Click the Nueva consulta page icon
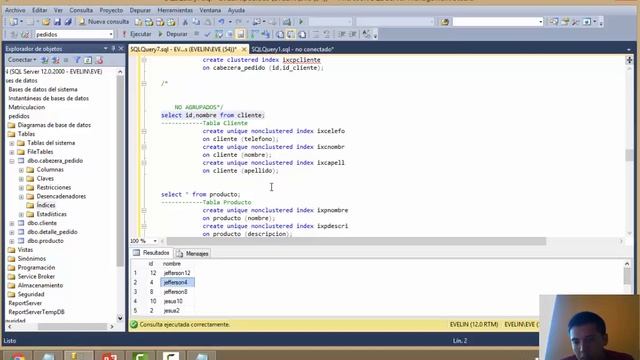Image resolution: width=640 pixels, height=360 pixels. click(82, 22)
